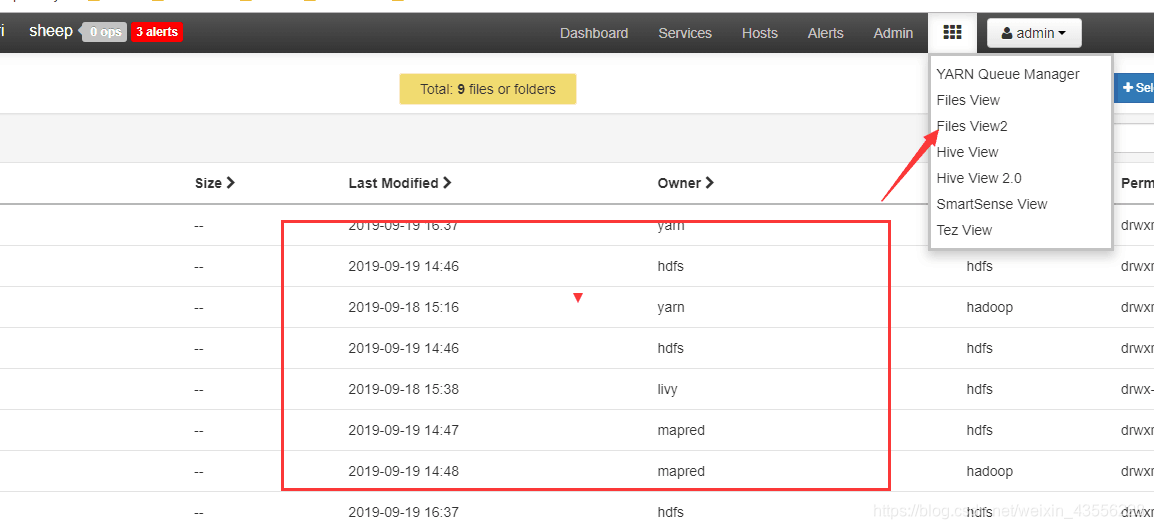Click the 3 alerts badge
Screen dimensions: 1154x529
157,32
